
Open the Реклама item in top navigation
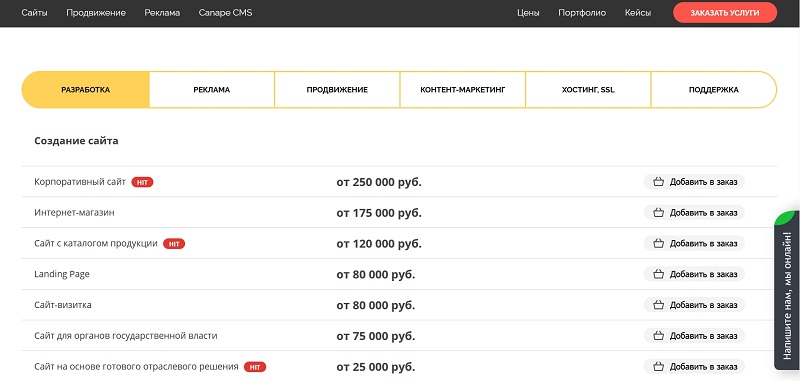[162, 13]
